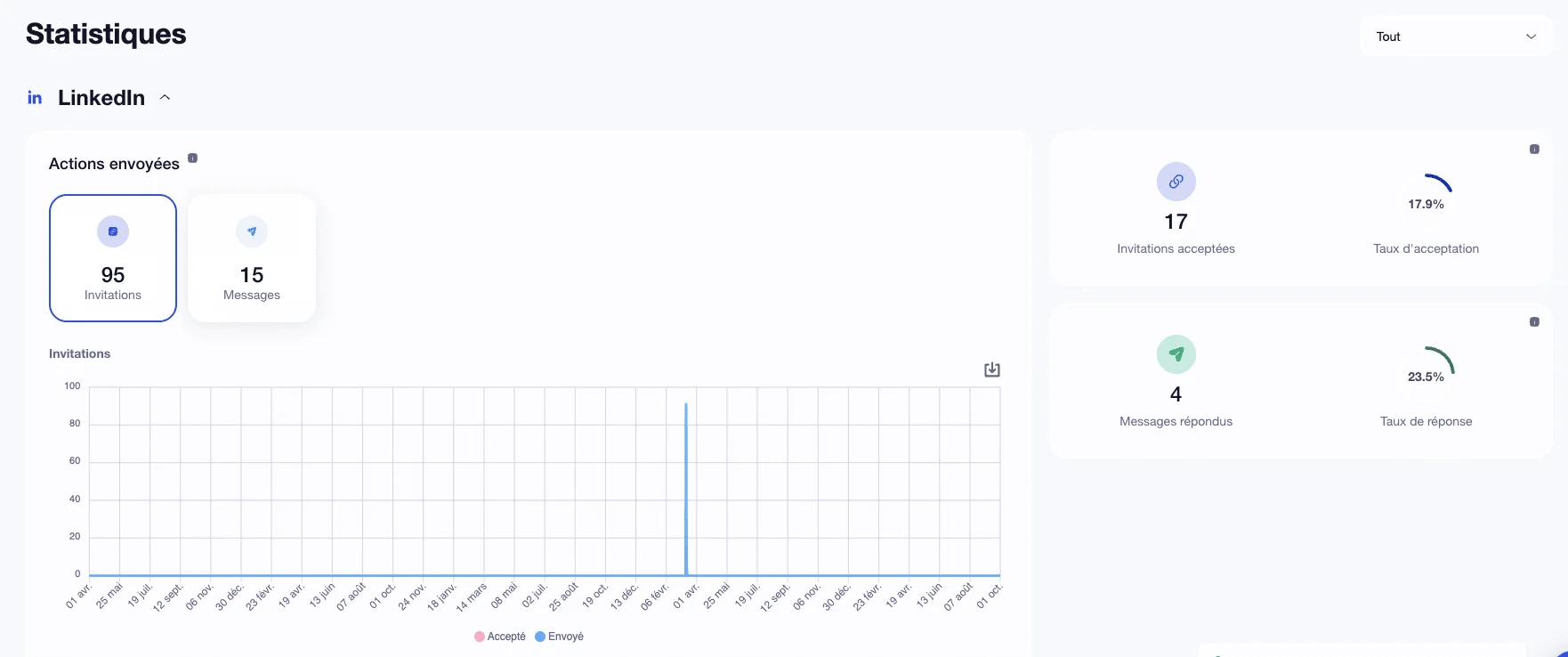Click the 01 oct. x-axis label at chart end

pos(989,596)
